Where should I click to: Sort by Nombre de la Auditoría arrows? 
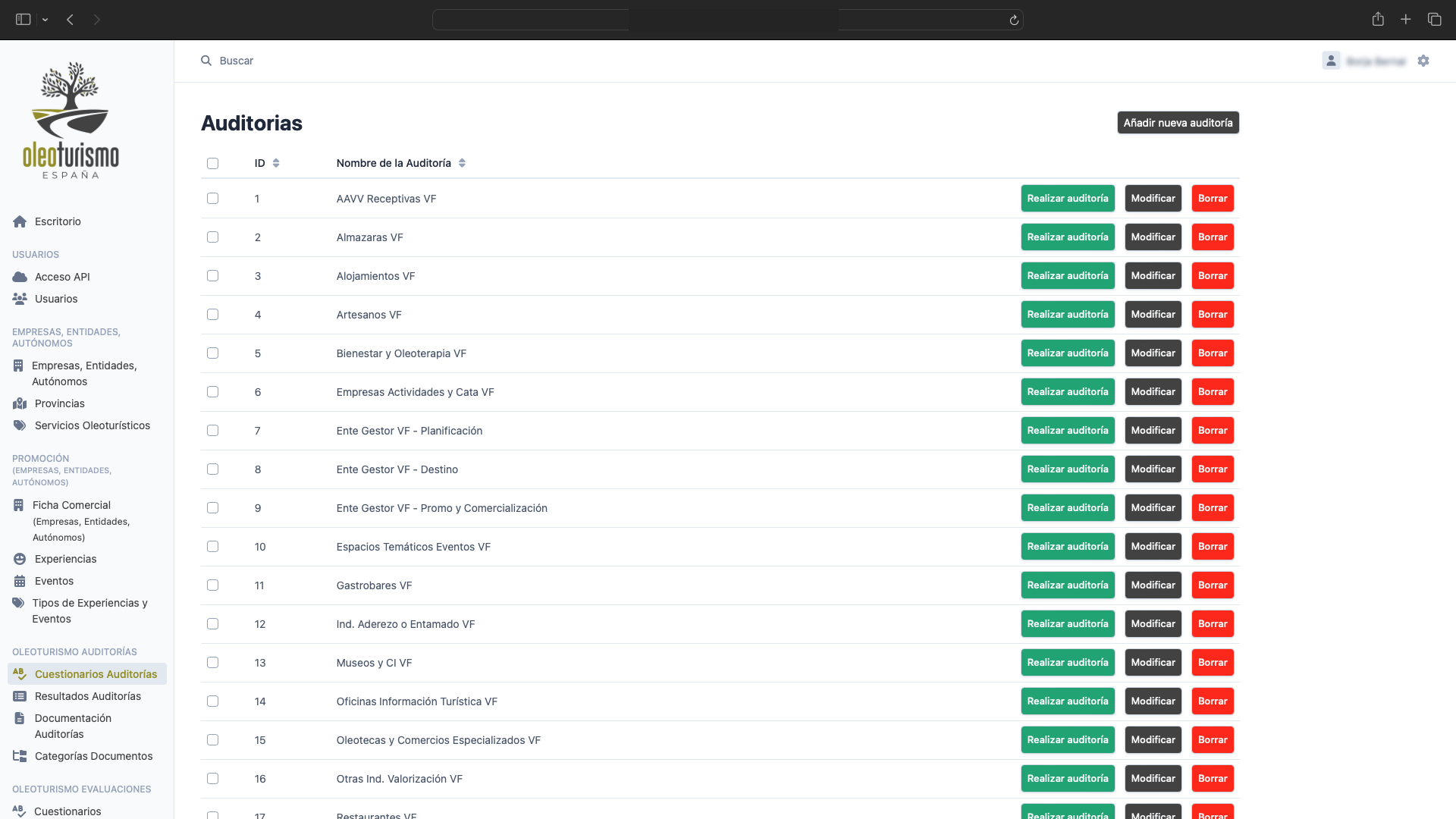coord(462,163)
